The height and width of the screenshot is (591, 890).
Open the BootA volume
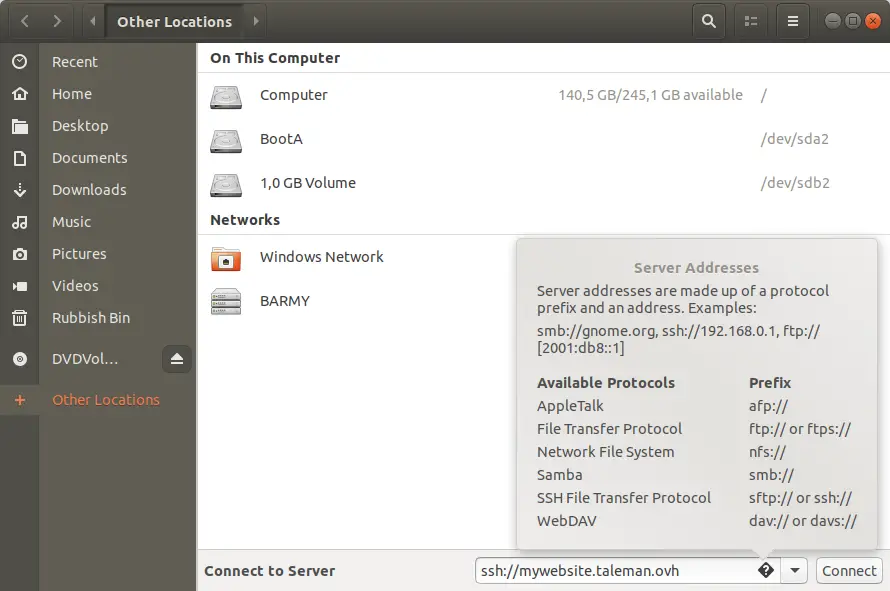281,140
